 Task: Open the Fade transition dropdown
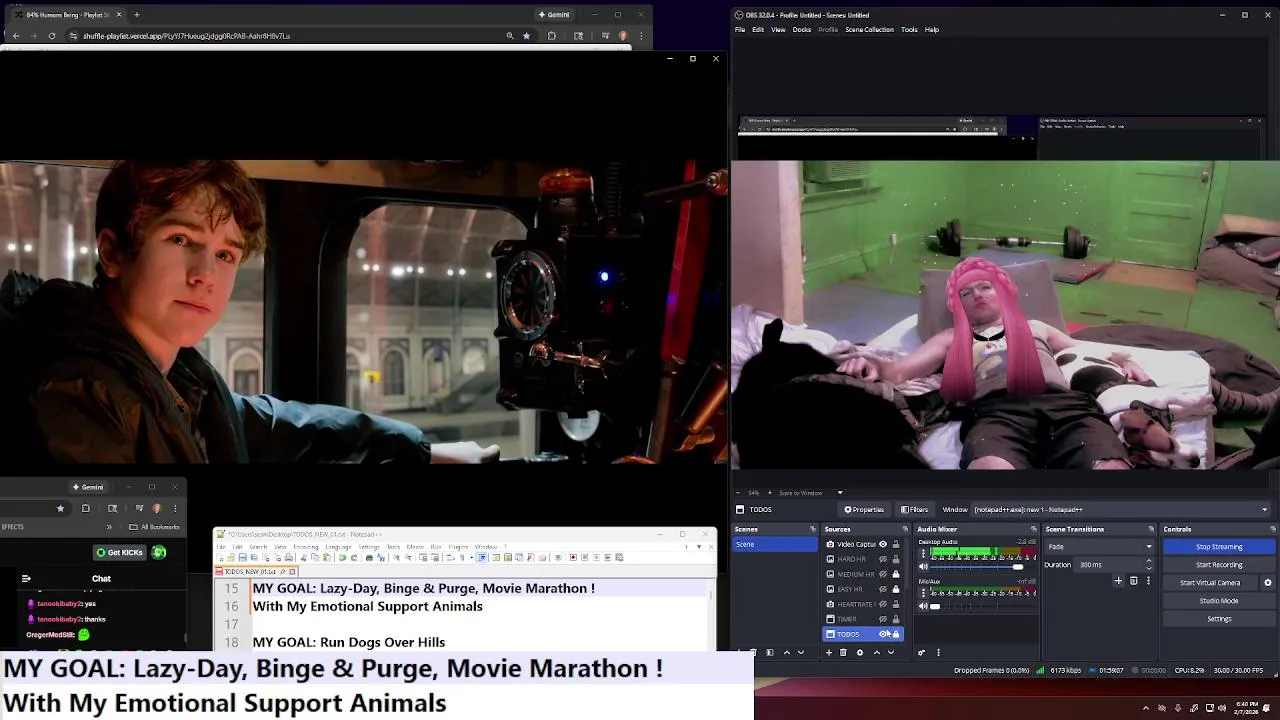pyautogui.click(x=1099, y=547)
